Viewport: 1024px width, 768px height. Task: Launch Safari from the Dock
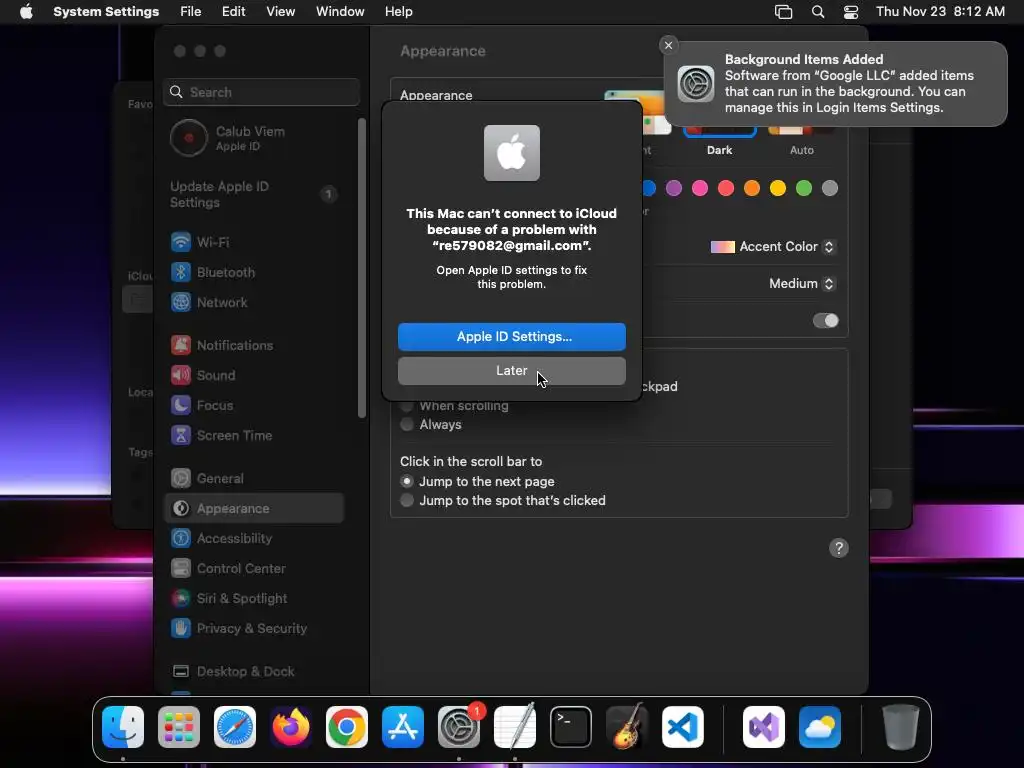coord(235,727)
